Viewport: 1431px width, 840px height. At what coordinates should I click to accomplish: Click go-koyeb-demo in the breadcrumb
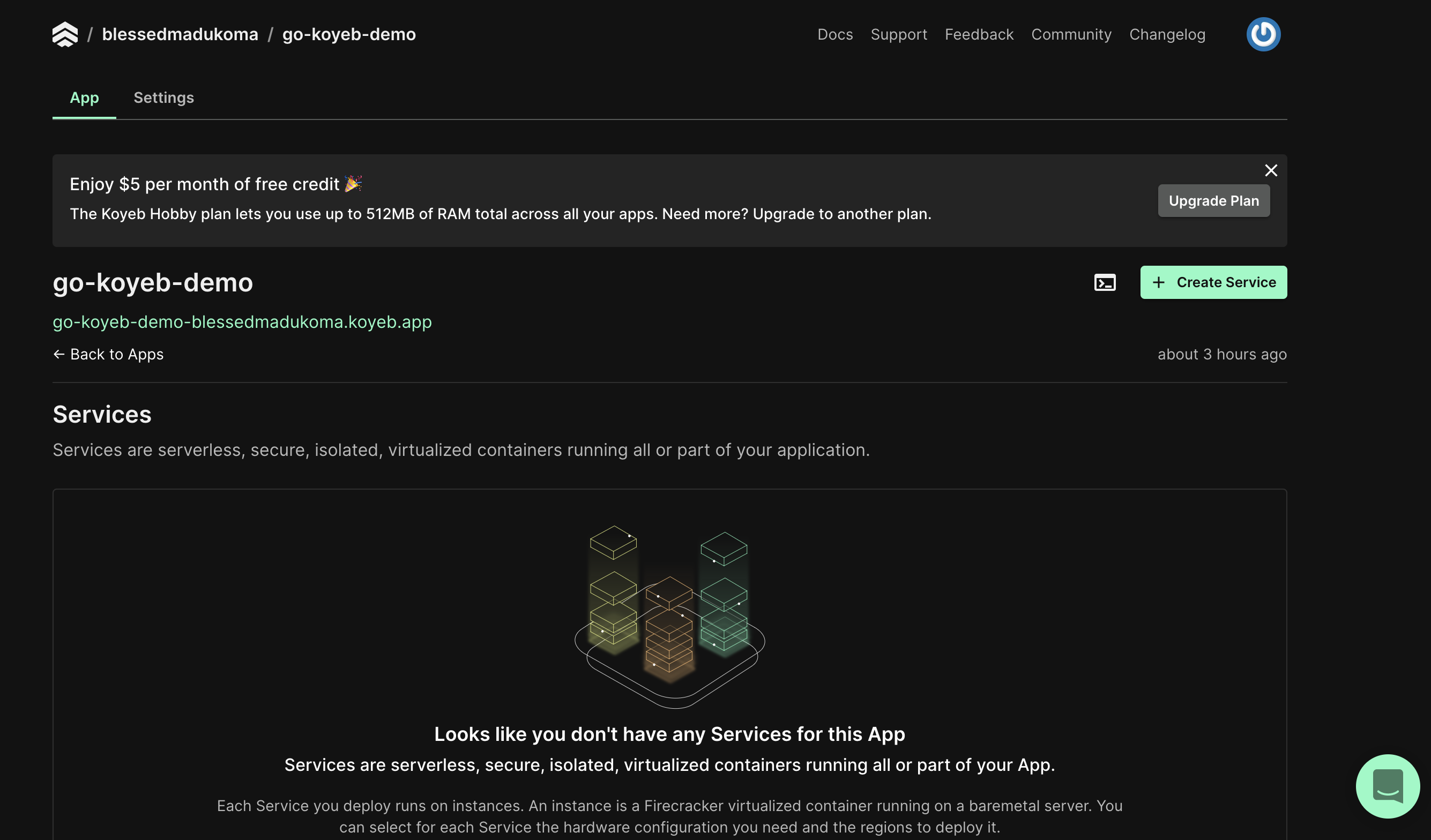click(349, 35)
